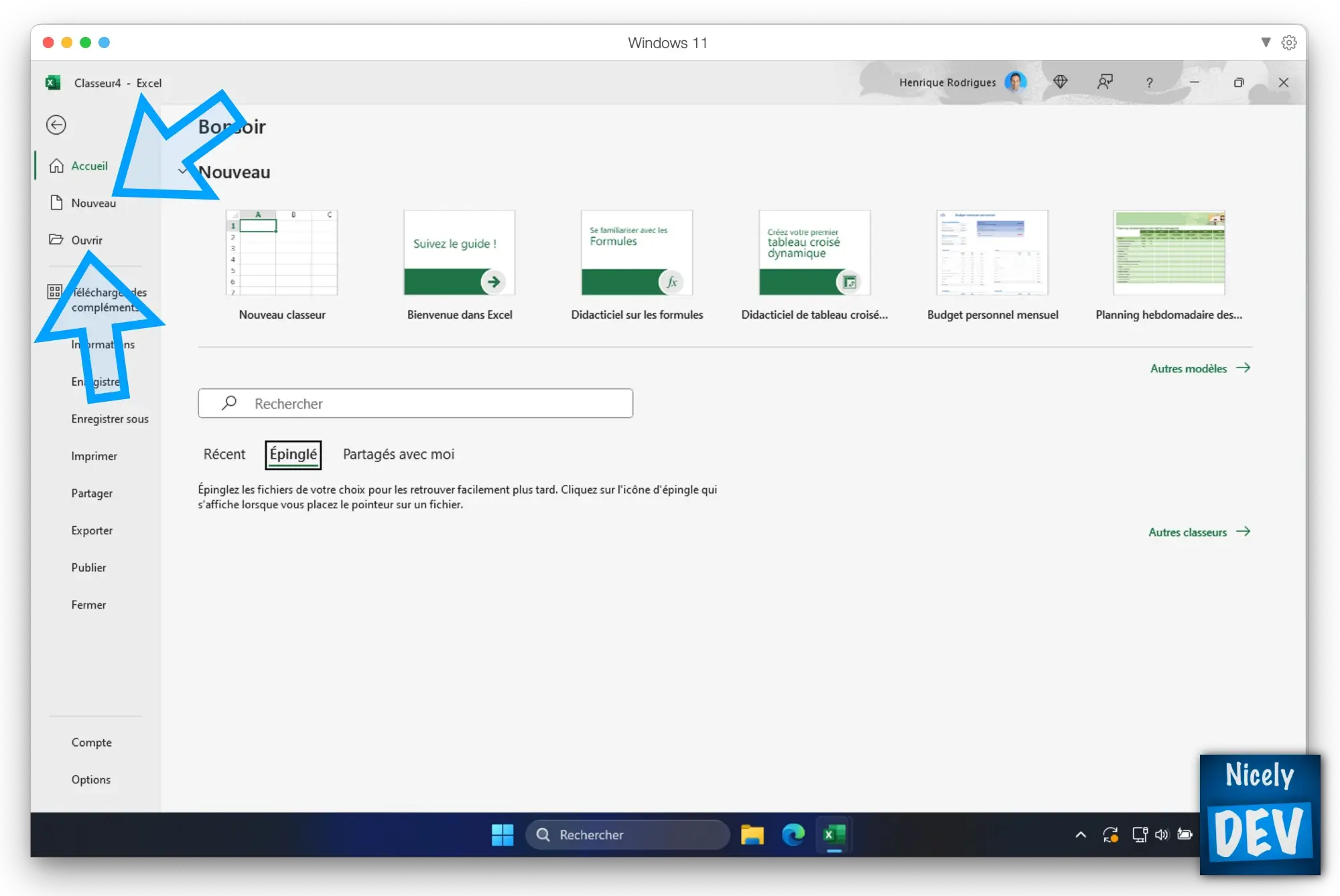Open the Exporter page
1340x896 pixels.
click(92, 530)
